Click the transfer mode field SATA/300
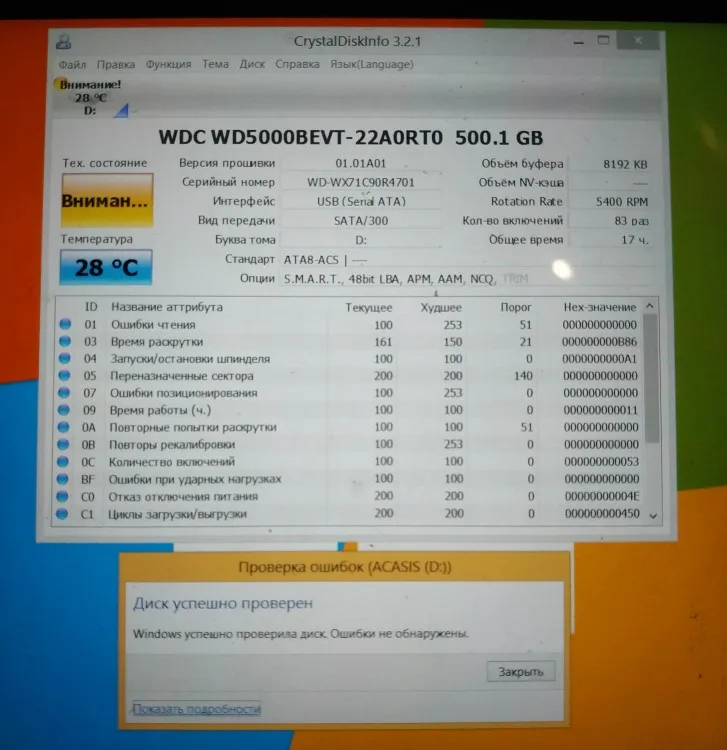 [361, 221]
